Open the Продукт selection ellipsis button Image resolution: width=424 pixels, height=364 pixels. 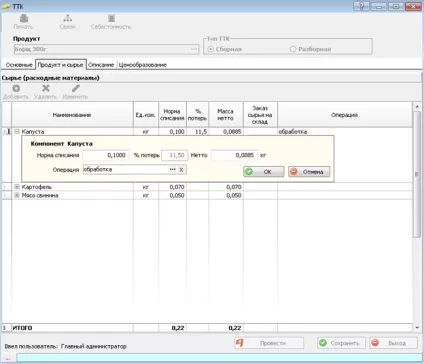click(x=194, y=49)
